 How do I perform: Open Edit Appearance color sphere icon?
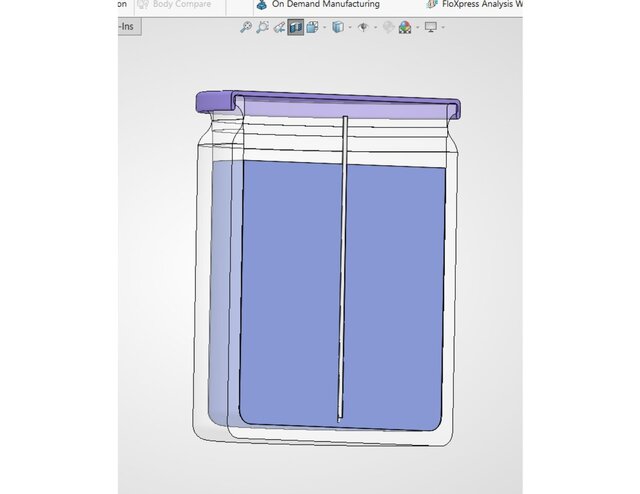pos(389,27)
